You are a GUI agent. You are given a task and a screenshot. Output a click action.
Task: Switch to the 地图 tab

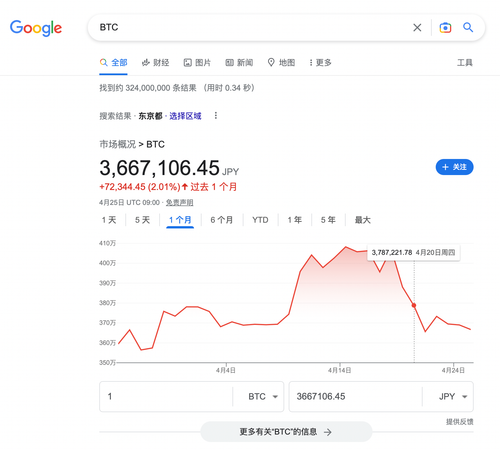click(x=281, y=63)
